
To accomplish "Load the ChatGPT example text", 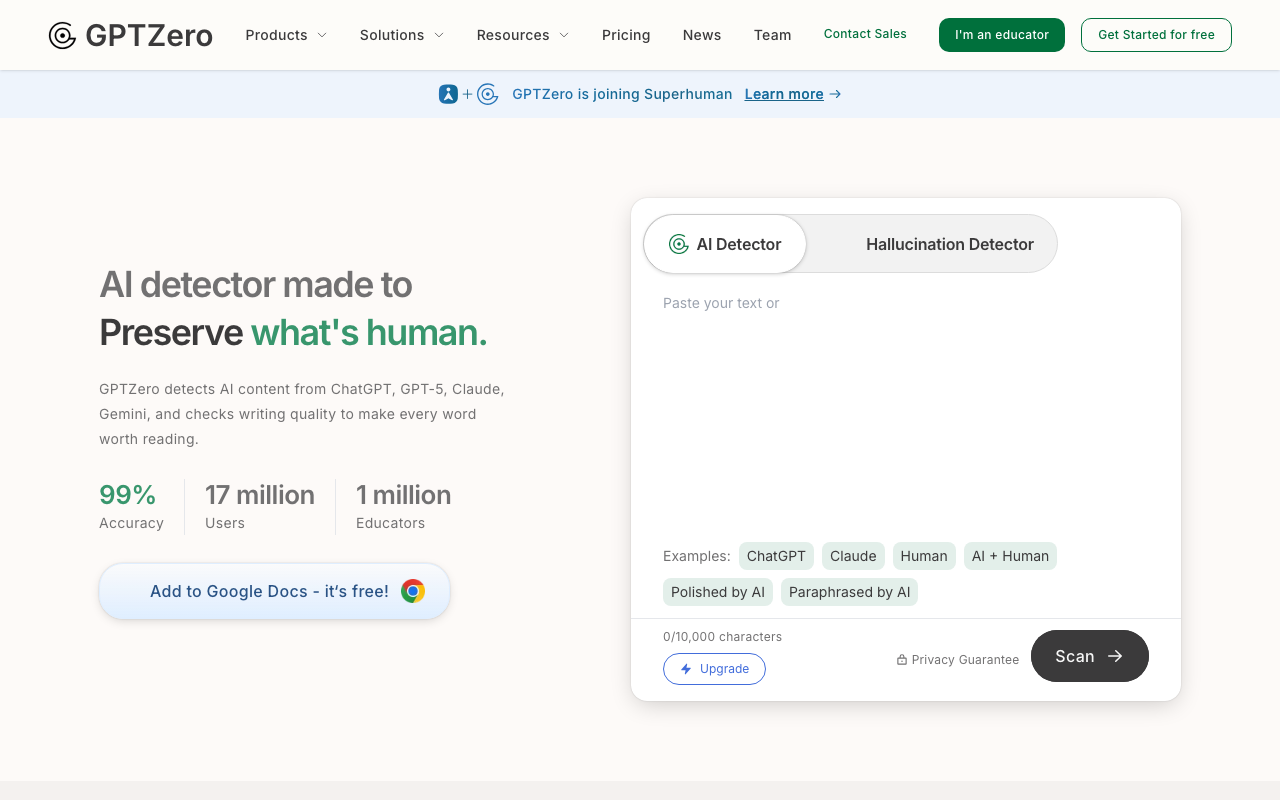I will [776, 556].
